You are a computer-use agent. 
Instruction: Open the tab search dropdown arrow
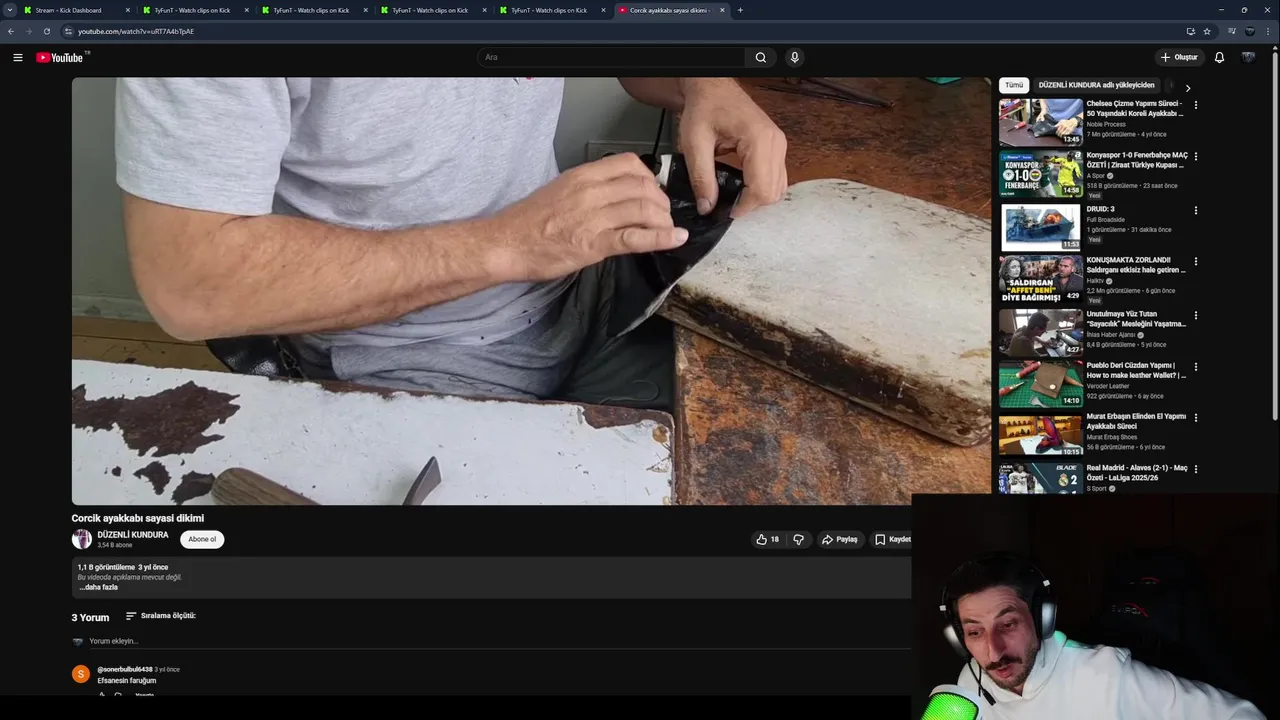point(9,10)
